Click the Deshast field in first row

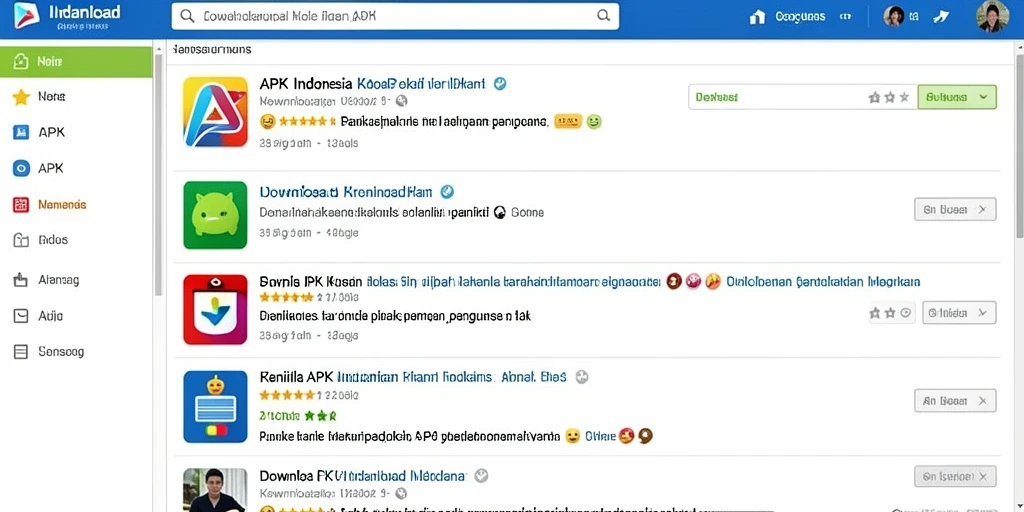tap(803, 97)
